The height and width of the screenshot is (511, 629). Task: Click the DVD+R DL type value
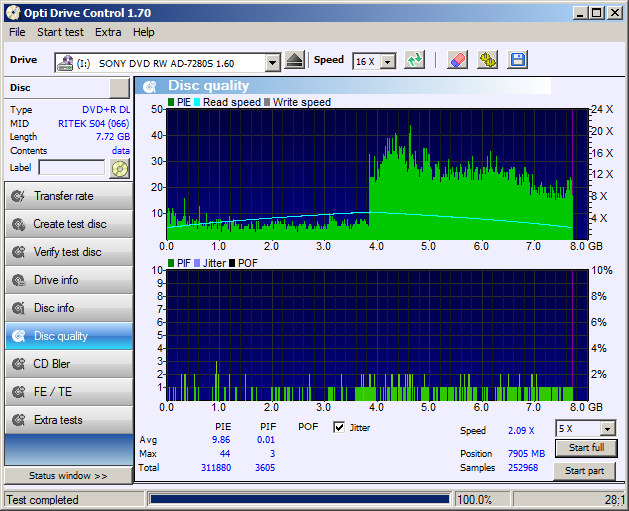click(x=106, y=110)
